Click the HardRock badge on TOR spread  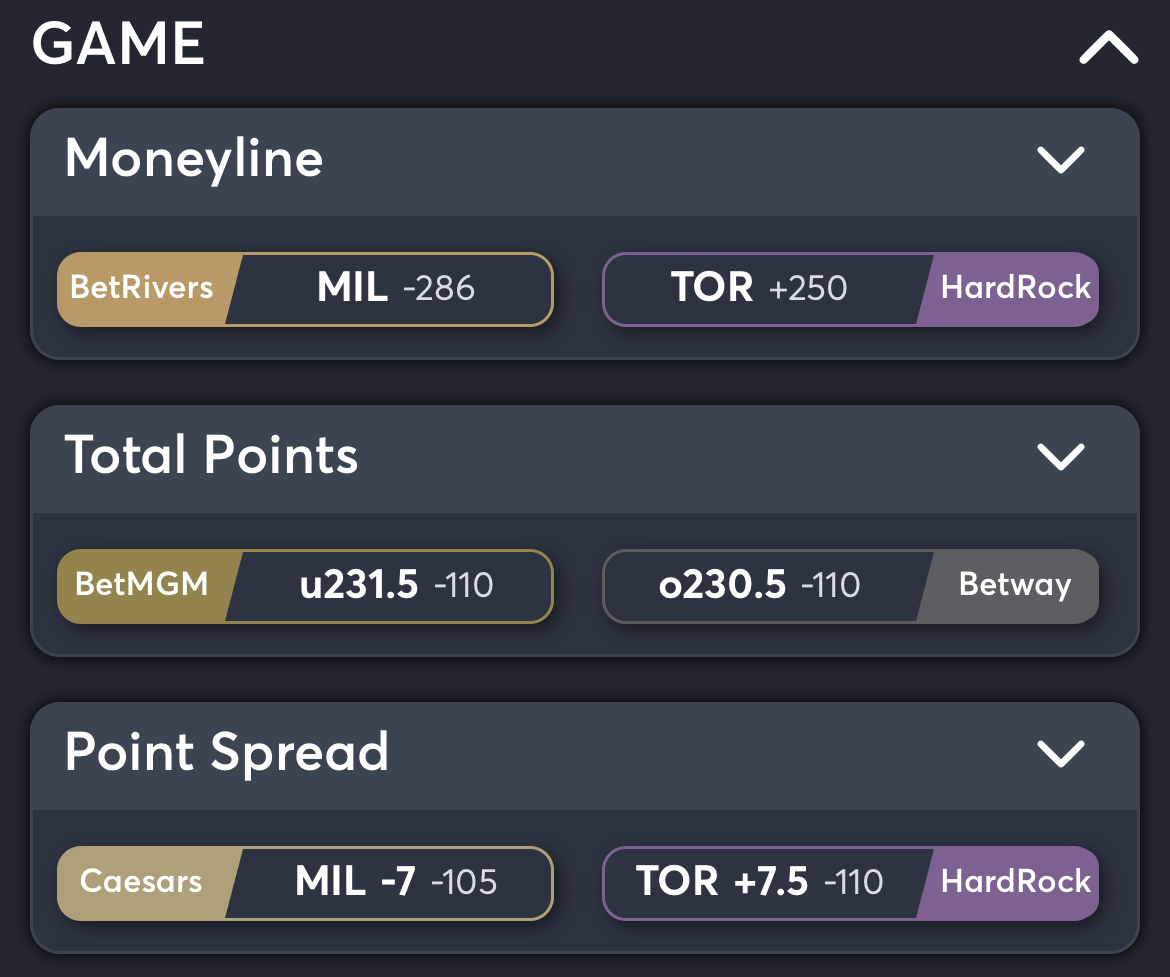coord(1017,883)
